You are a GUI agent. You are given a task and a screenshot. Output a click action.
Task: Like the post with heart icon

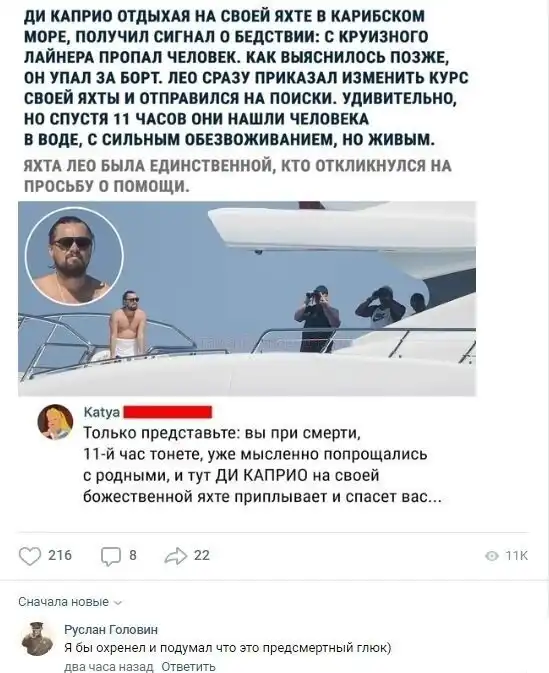[x=30, y=556]
